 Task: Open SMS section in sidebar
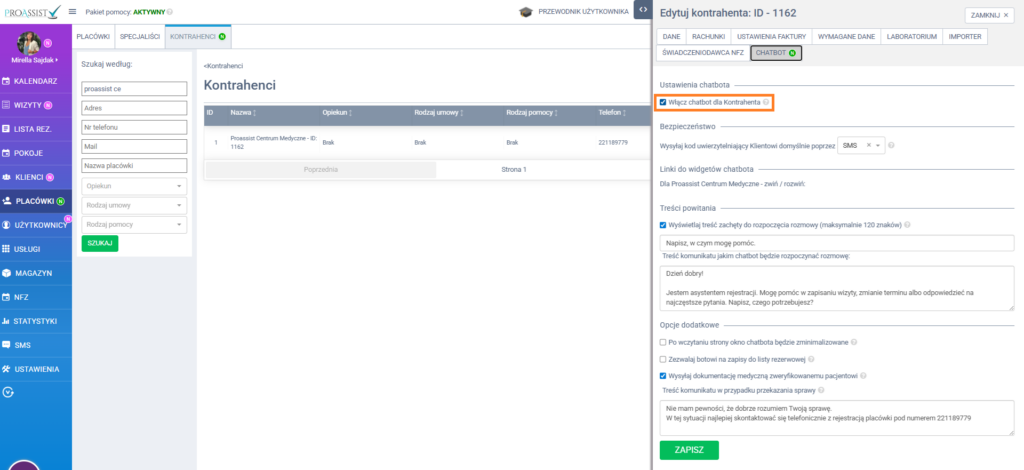click(x=22, y=345)
